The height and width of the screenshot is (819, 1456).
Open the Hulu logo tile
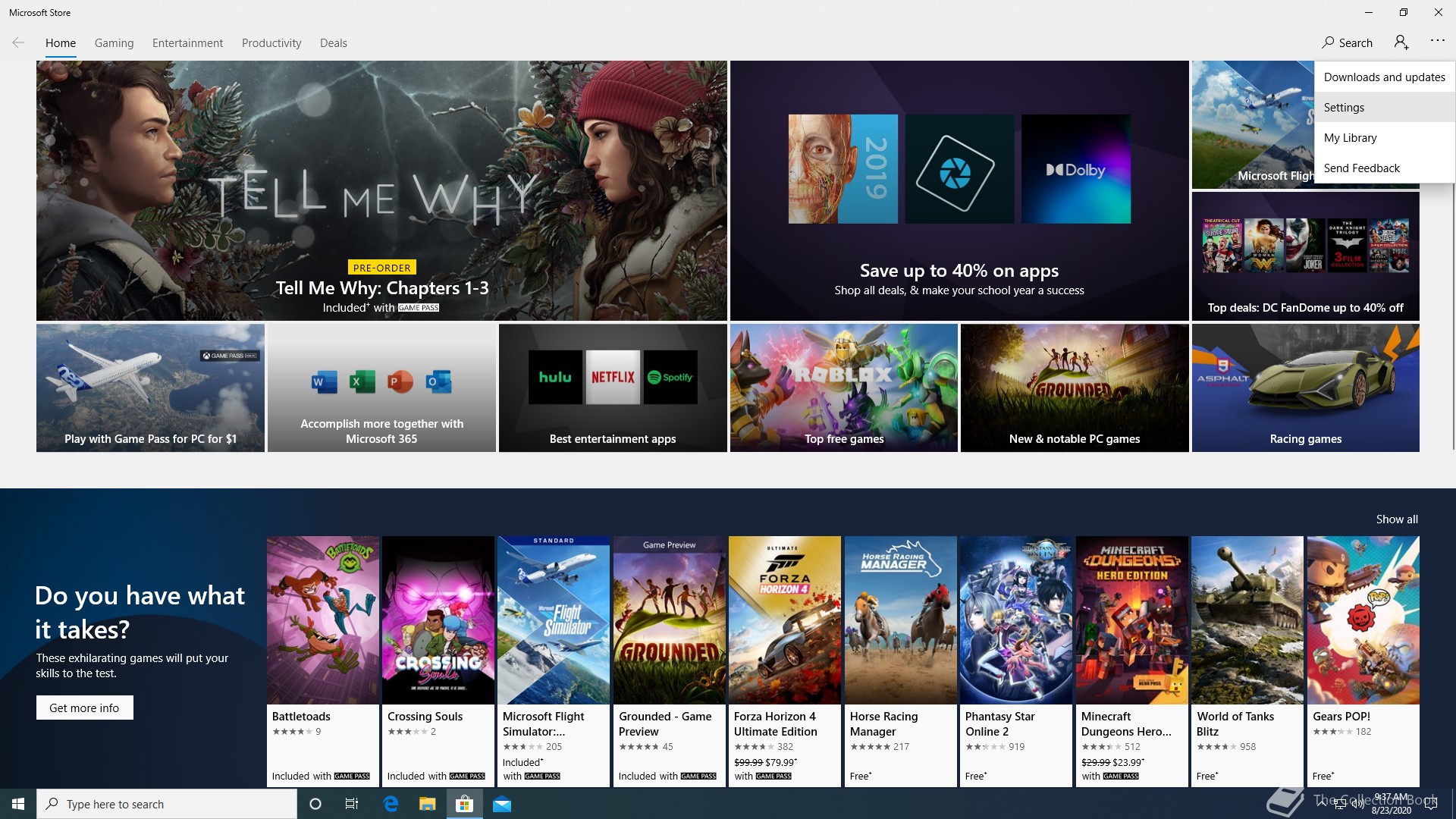click(x=555, y=377)
